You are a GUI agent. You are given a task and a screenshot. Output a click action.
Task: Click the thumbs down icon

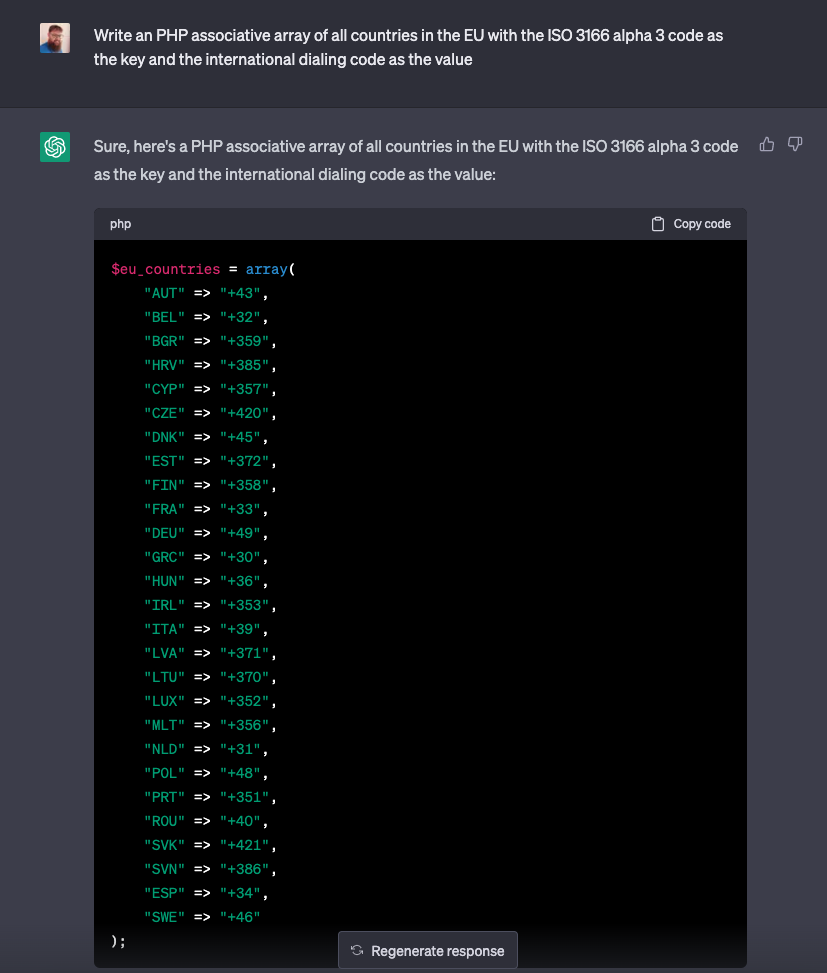(x=795, y=145)
